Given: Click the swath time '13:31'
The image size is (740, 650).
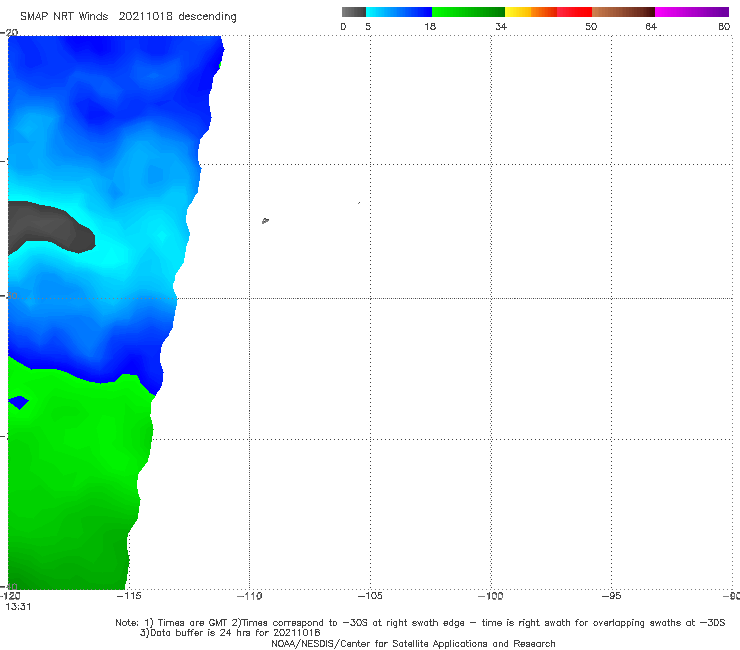Looking at the screenshot, I should coord(18,607).
